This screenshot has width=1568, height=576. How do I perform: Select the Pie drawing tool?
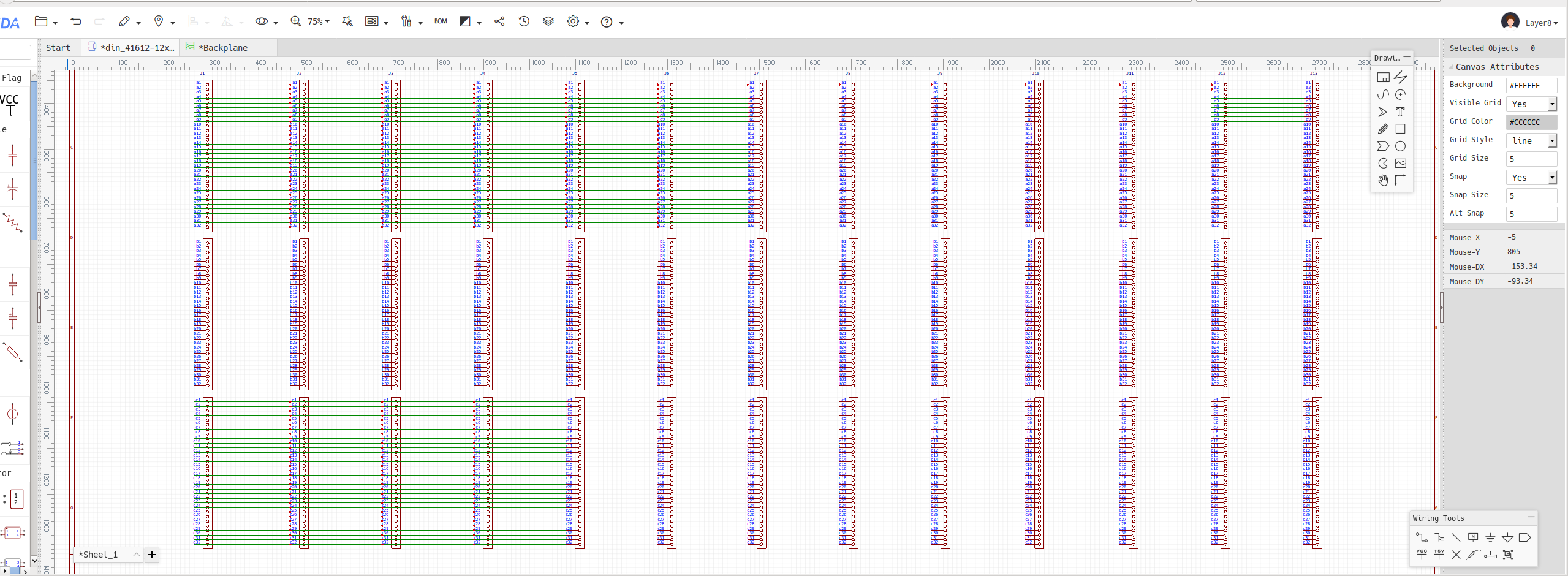click(x=1383, y=163)
